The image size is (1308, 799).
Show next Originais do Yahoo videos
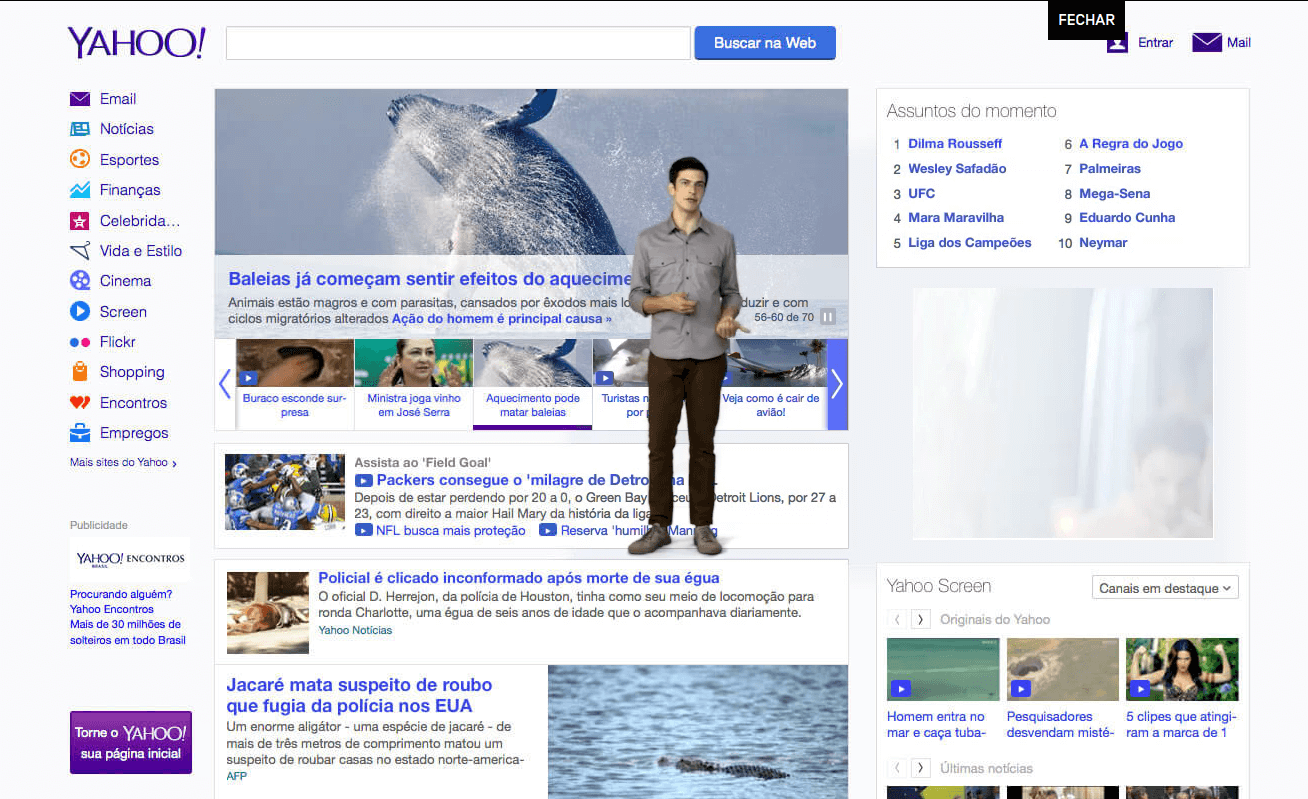921,620
